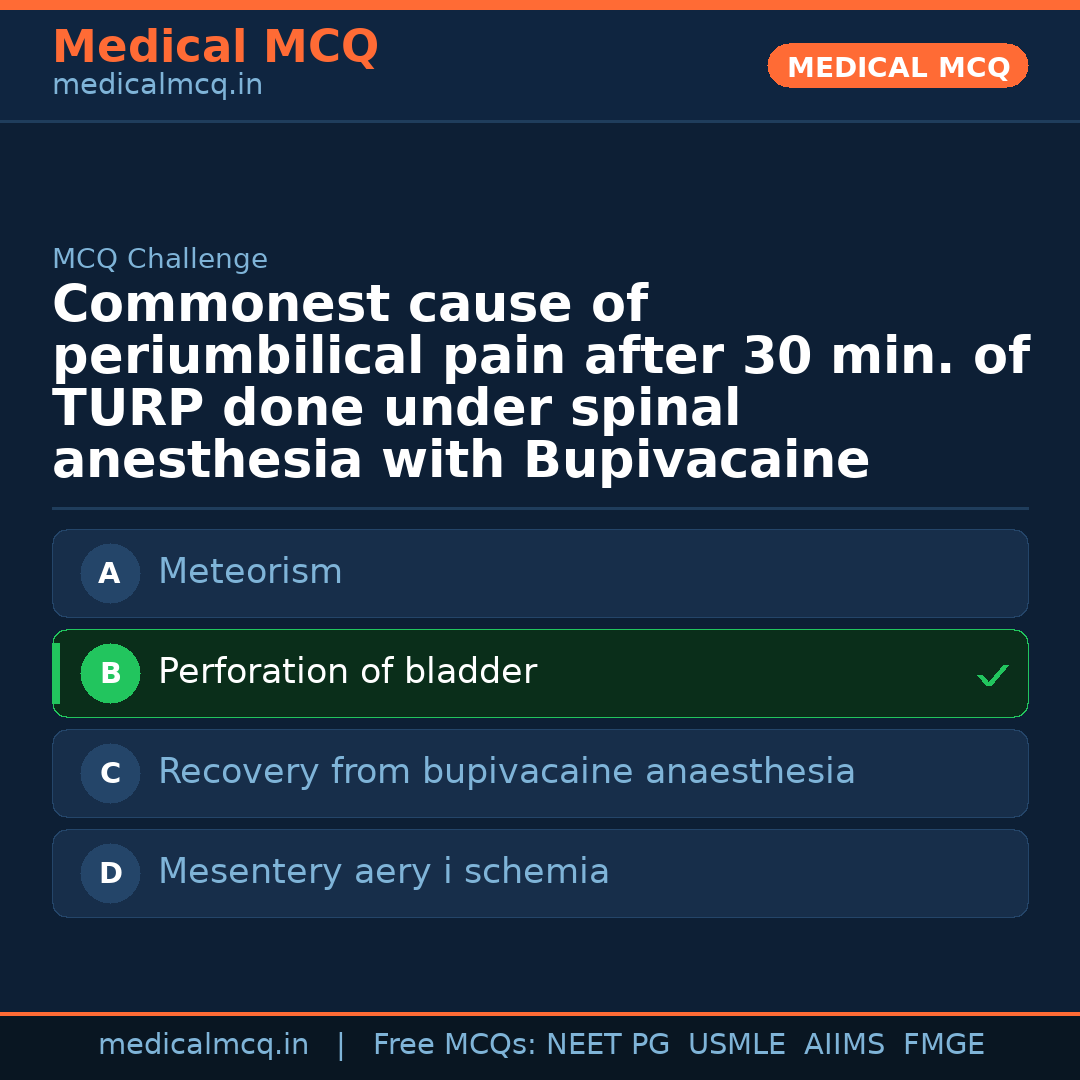Click the medicalmcq.in link in footer

(x=203, y=1045)
